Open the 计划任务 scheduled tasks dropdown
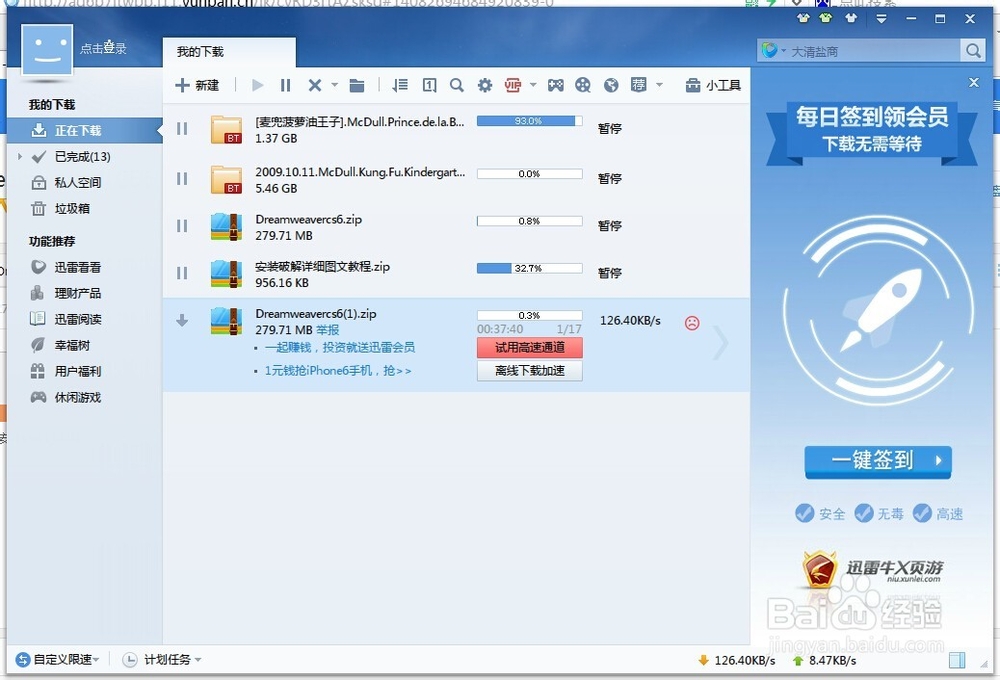The image size is (1000, 680). (162, 660)
